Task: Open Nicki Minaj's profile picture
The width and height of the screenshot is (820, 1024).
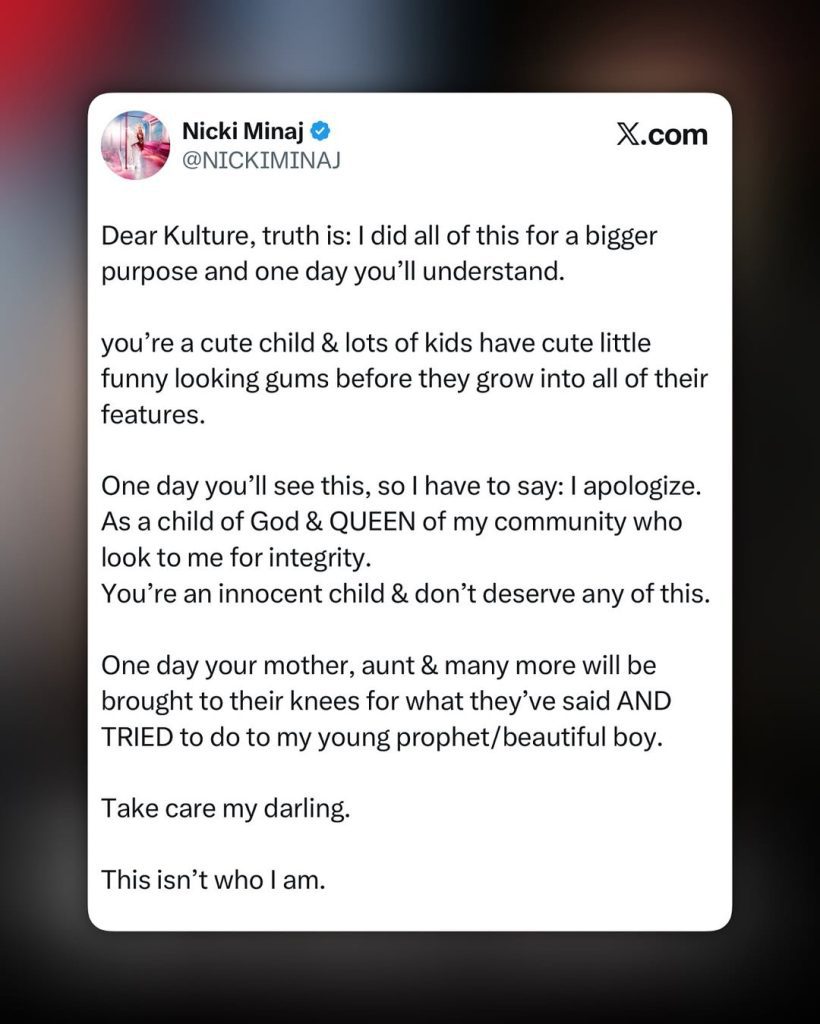Action: (135, 145)
